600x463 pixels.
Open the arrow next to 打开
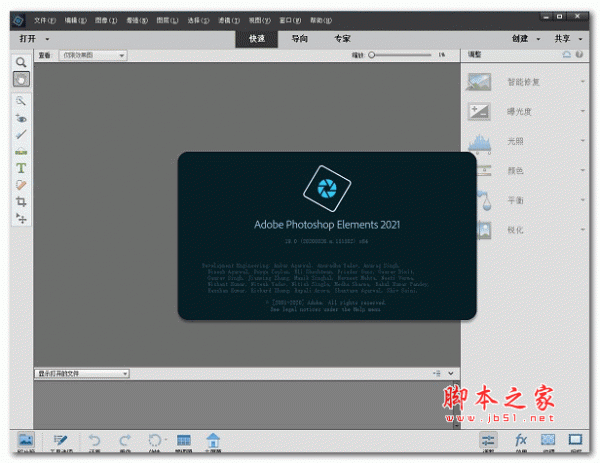(47, 39)
